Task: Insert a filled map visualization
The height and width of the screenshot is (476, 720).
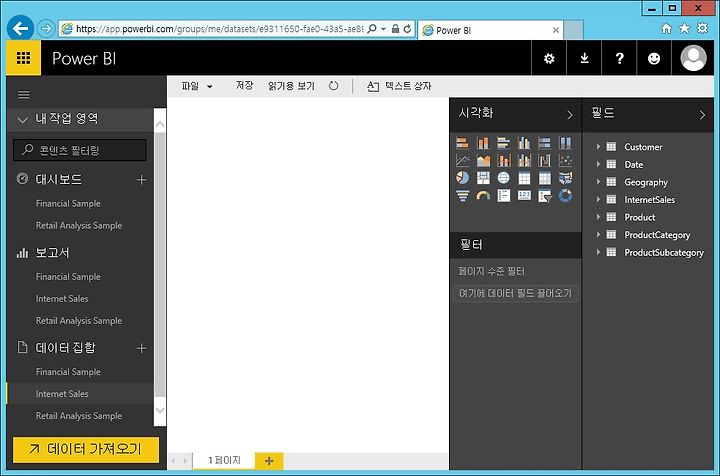Action: coord(565,178)
